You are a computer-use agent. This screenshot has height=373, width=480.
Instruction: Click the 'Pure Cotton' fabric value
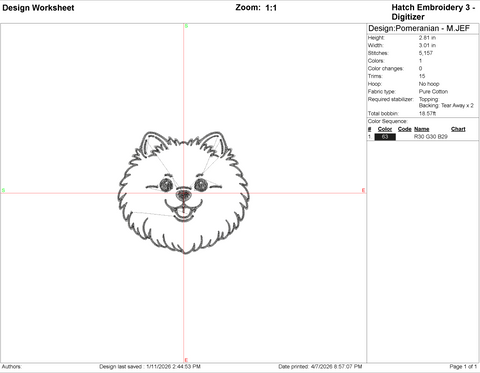tap(433, 92)
